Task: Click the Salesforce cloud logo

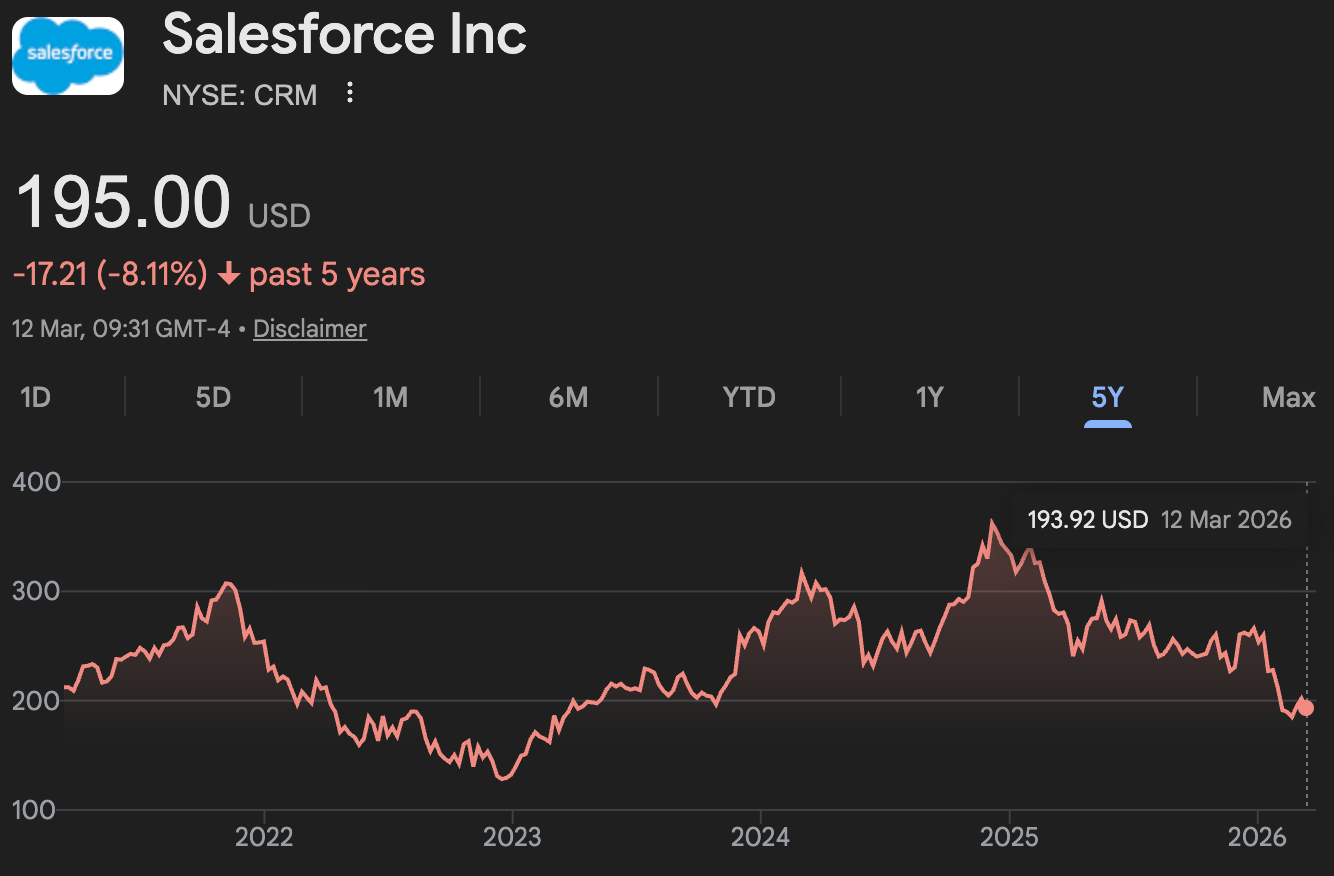Action: coord(68,55)
